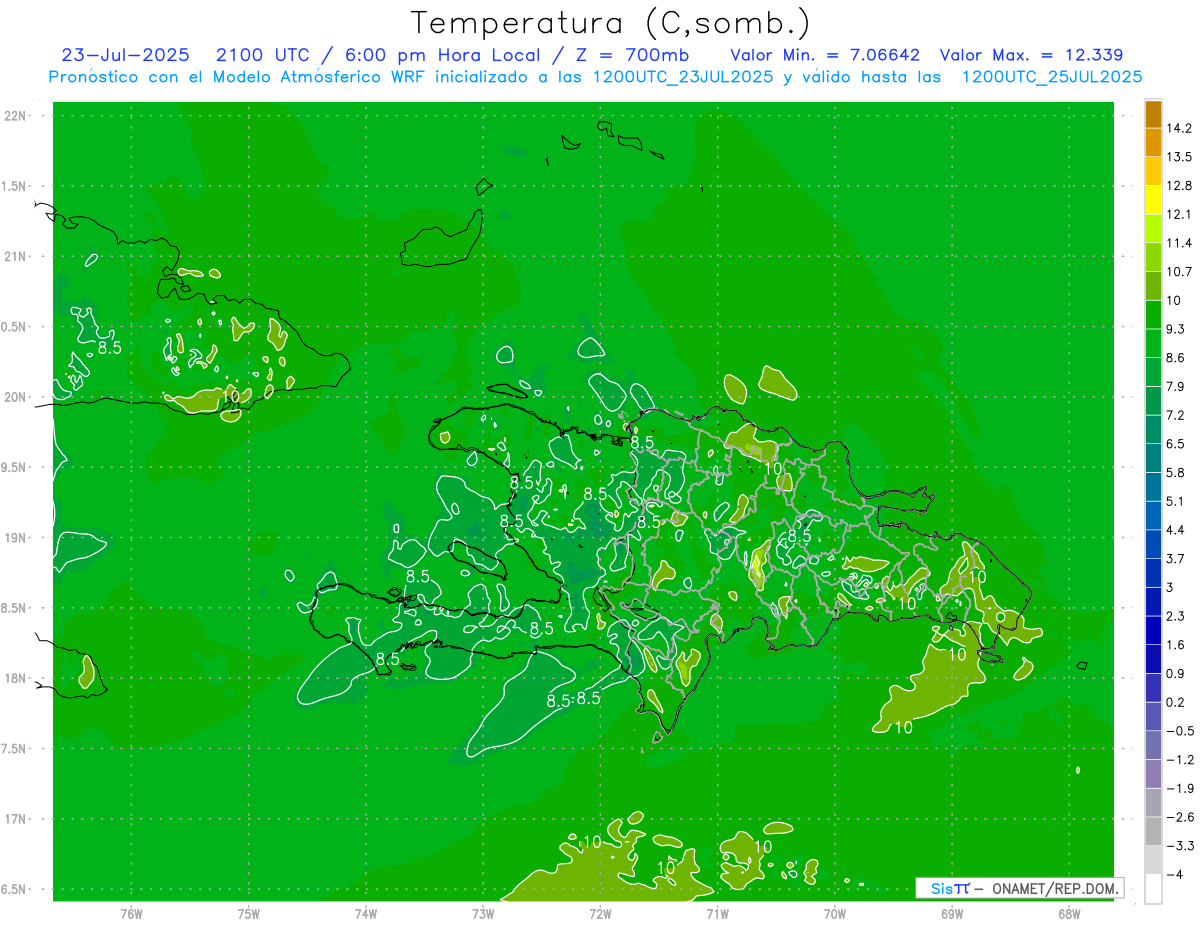Pick the yellow swatch between 12.1 and 12.8
Image resolution: width=1200 pixels, height=927 pixels.
1153,200
